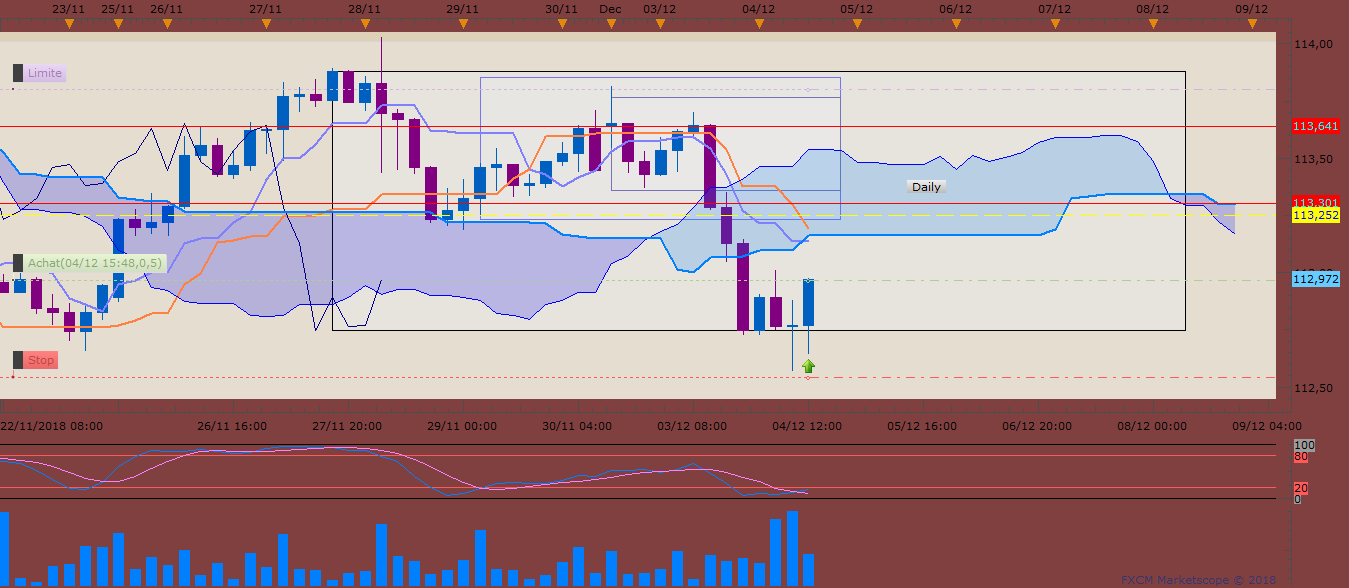Click the 113,50 price axis label

click(1312, 159)
